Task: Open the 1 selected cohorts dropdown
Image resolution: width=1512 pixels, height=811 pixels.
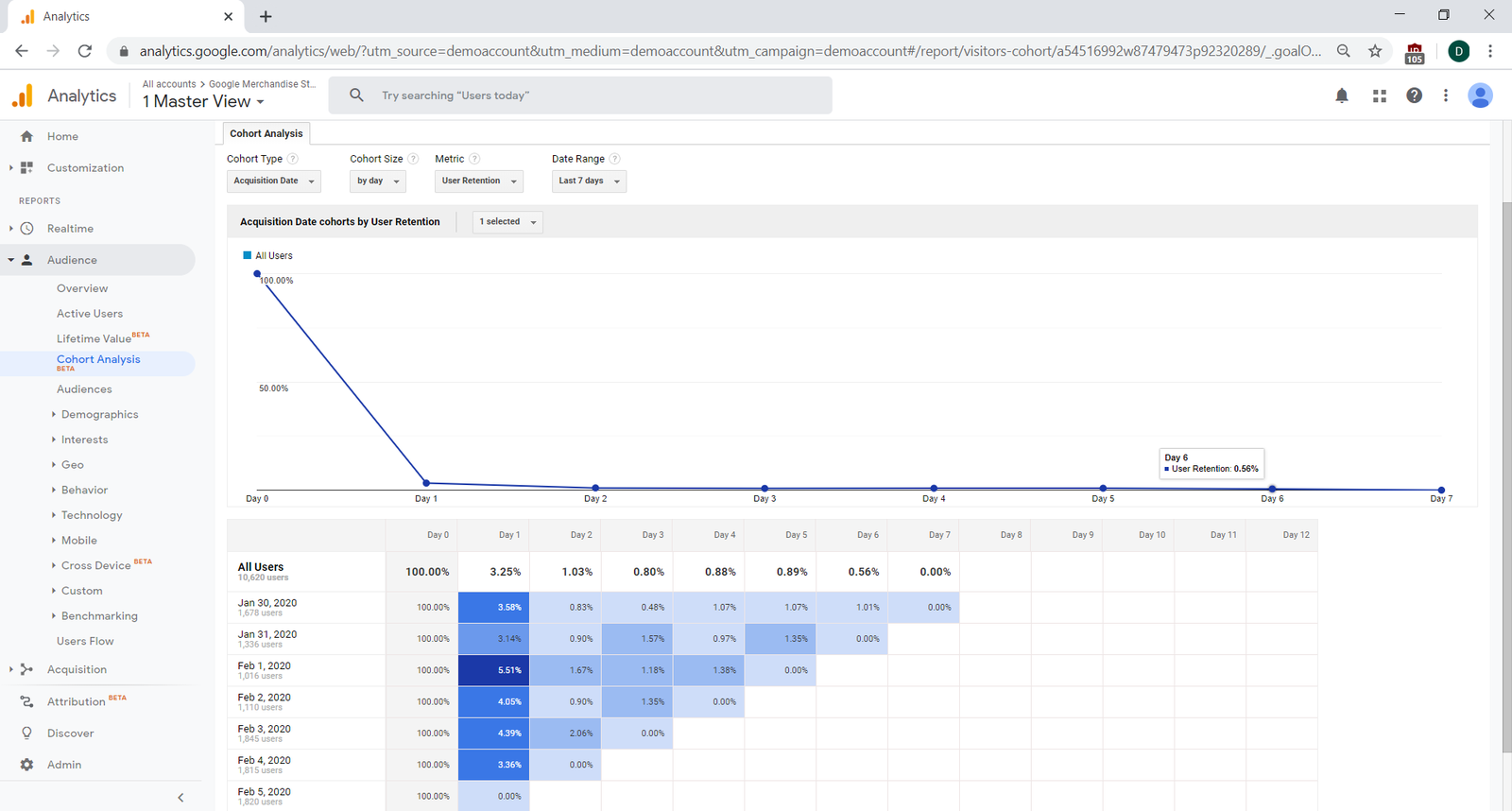Action: [507, 222]
